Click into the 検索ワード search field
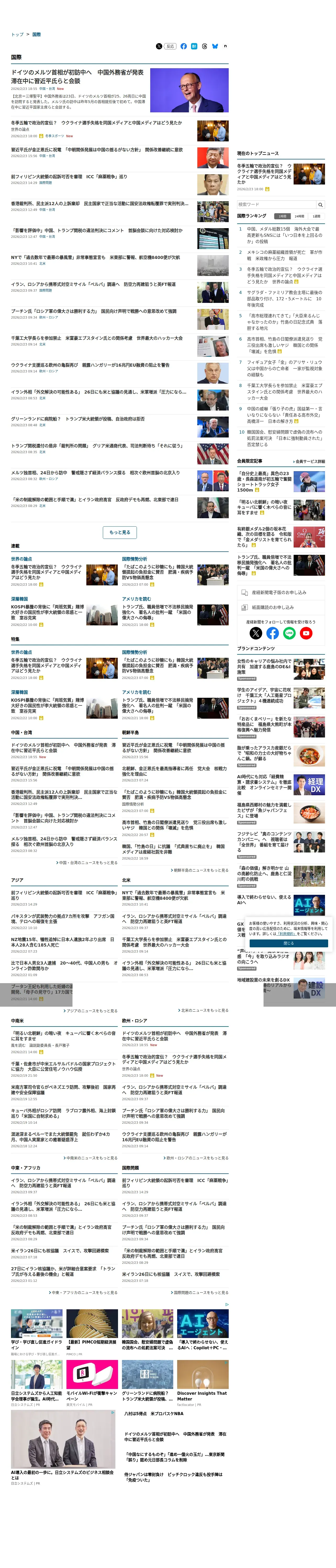Image resolution: width=336 pixels, height=1568 pixels. coord(276,205)
